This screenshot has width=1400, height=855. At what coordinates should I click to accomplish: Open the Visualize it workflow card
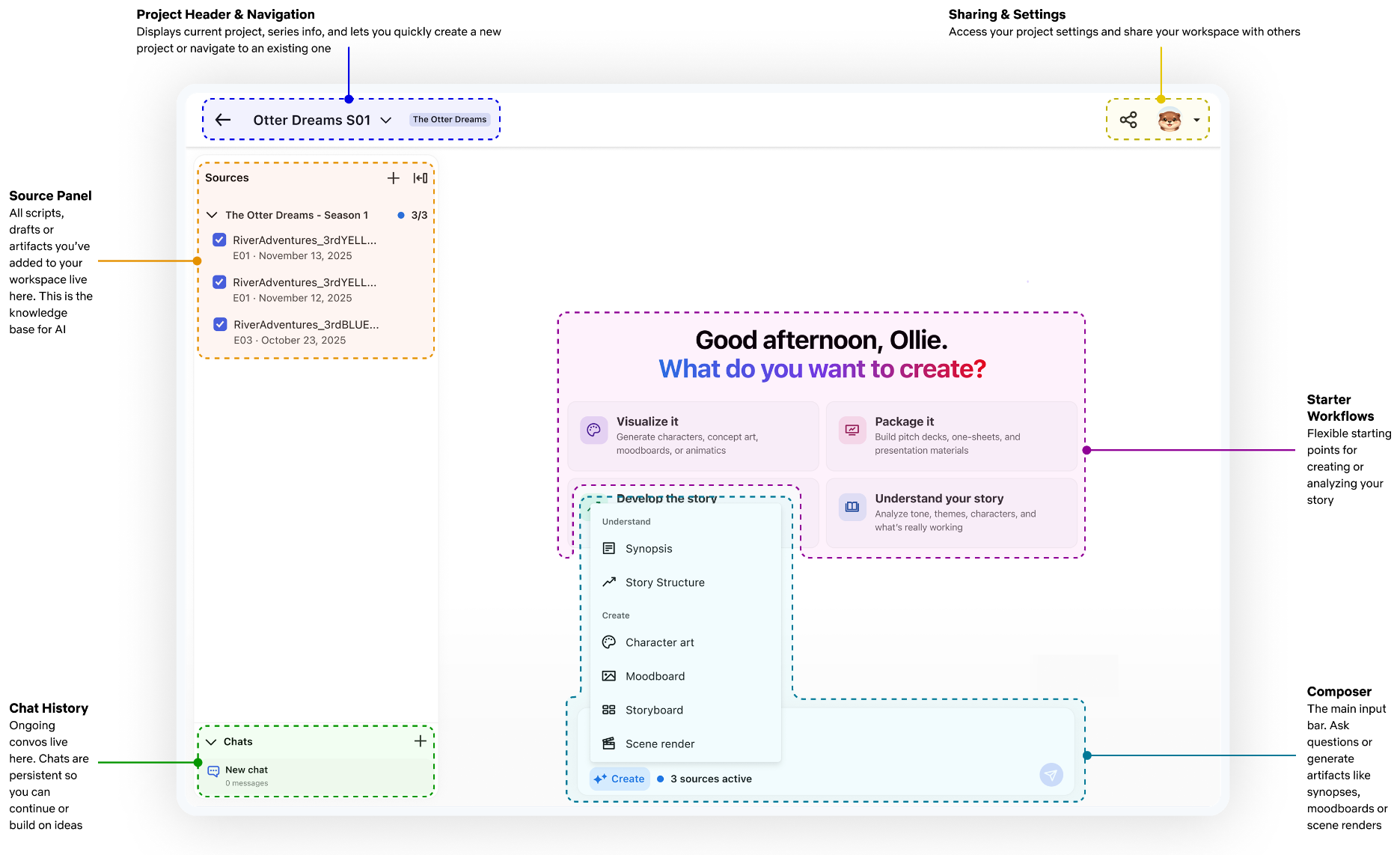[693, 436]
